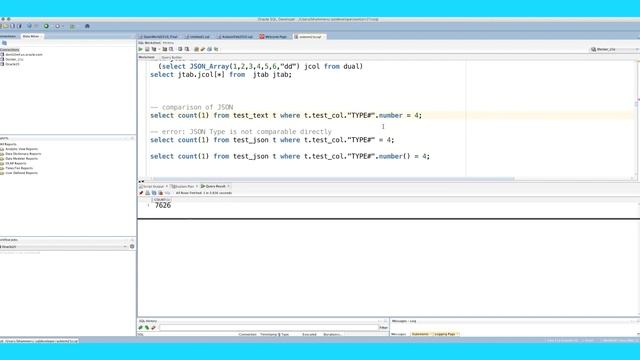The height and width of the screenshot is (360, 640).
Task: Click Forward navigation icon in main toolbar
Action: point(58,26)
